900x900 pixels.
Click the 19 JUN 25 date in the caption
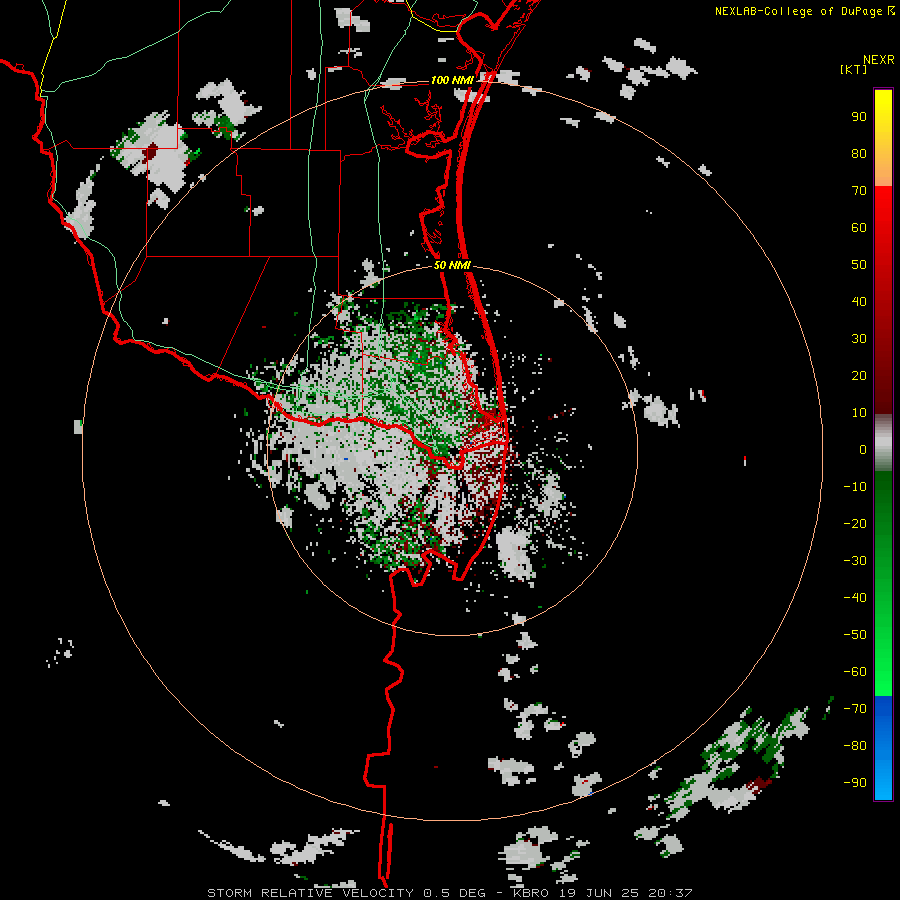598,893
